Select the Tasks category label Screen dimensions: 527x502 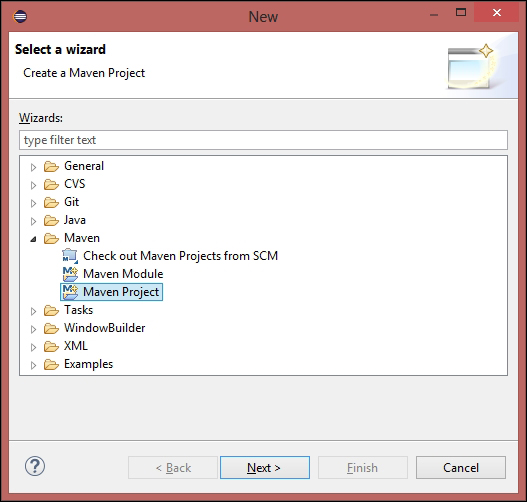pyautogui.click(x=78, y=310)
